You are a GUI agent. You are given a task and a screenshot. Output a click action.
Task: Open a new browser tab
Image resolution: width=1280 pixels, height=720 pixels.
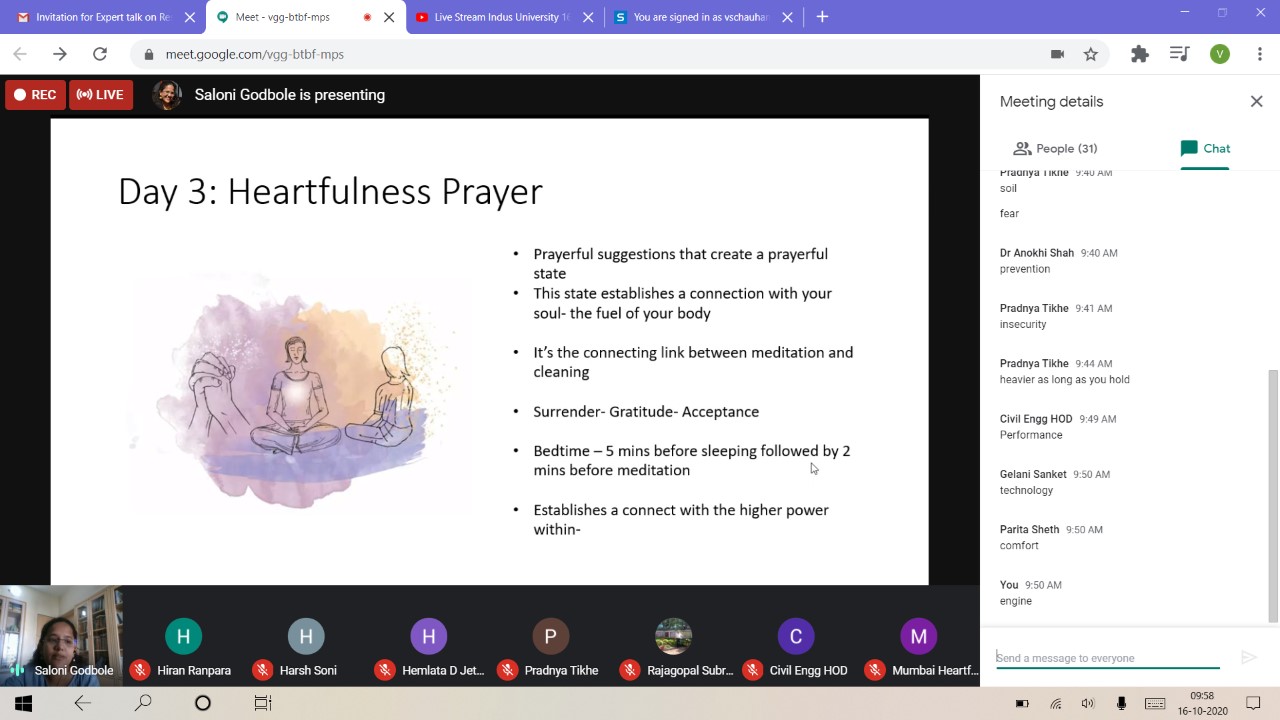tap(822, 17)
